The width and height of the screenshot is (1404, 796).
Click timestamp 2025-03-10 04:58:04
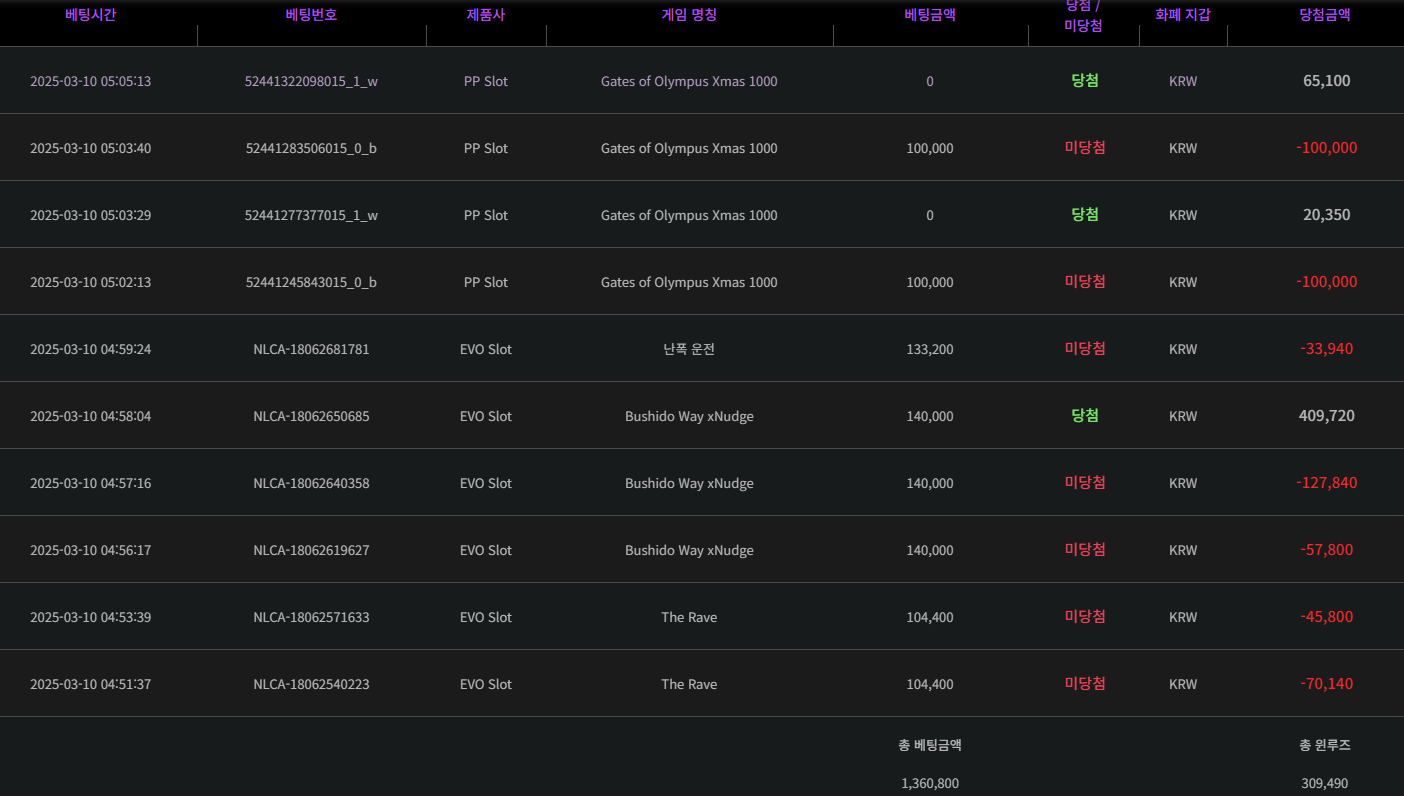[90, 416]
